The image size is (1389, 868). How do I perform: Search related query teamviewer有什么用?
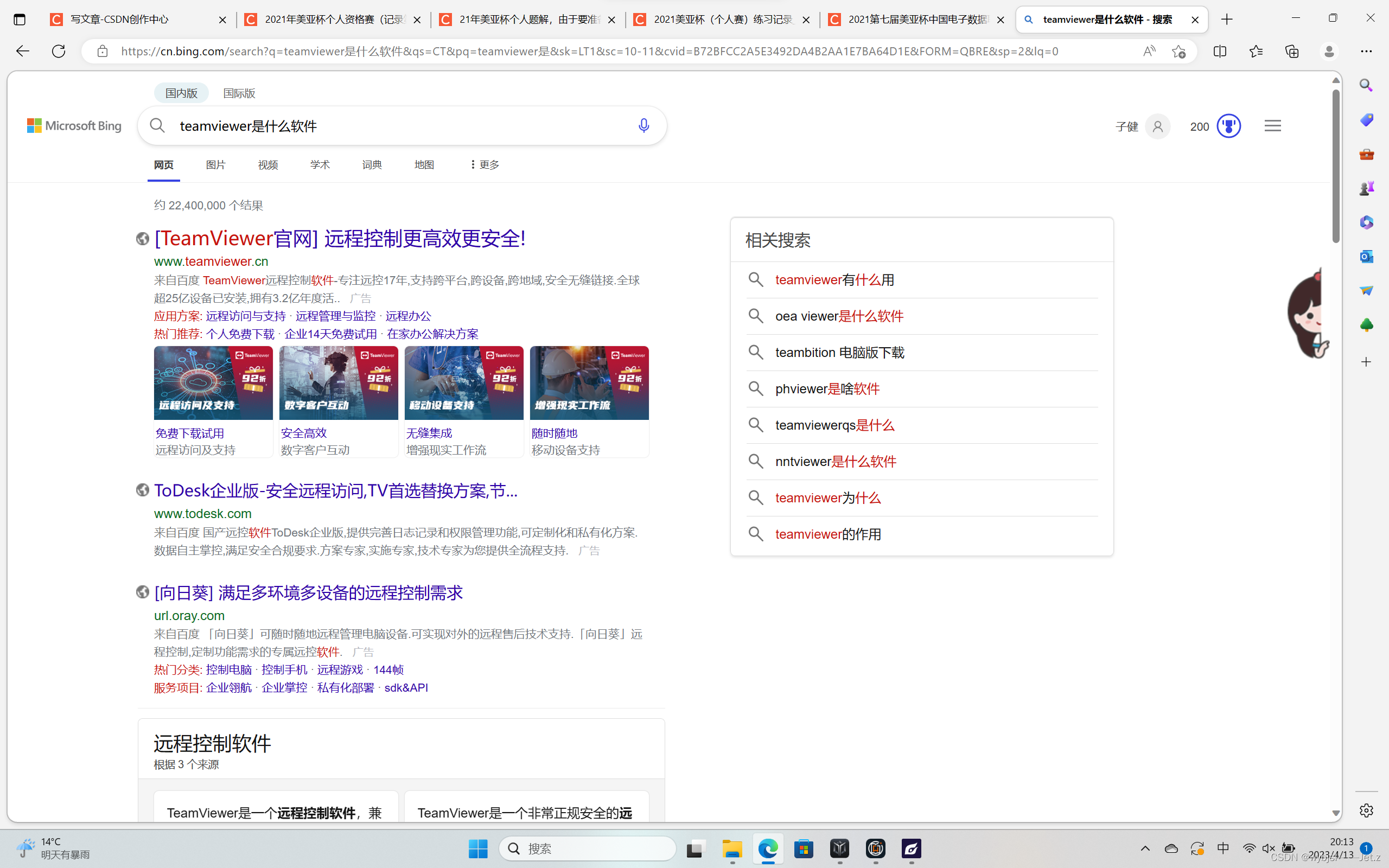[x=834, y=279]
